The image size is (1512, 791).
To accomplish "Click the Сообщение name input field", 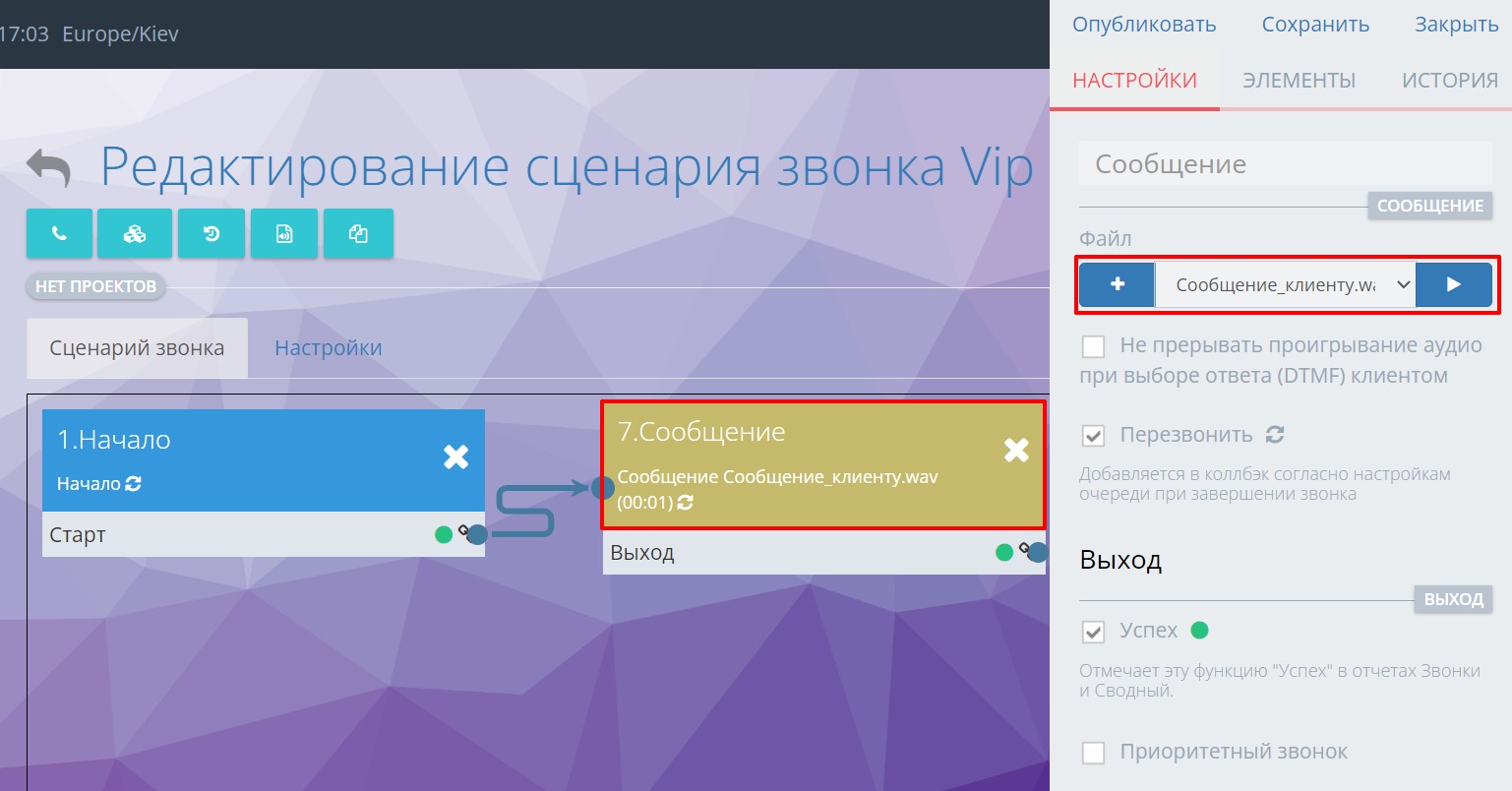I will (1285, 164).
